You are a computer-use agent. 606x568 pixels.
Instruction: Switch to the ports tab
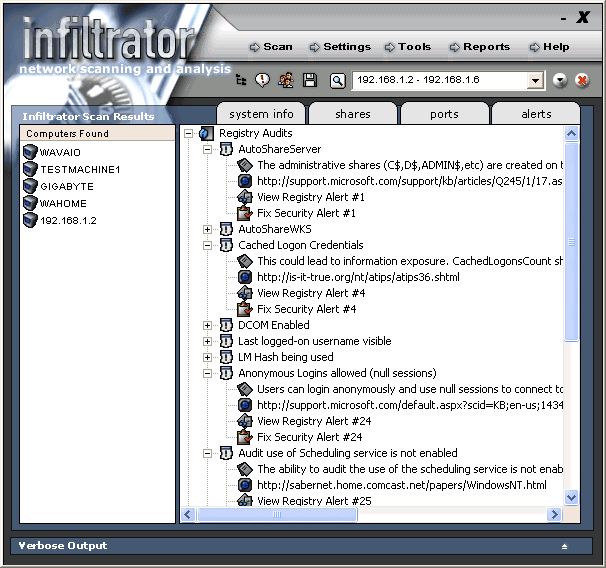444,114
